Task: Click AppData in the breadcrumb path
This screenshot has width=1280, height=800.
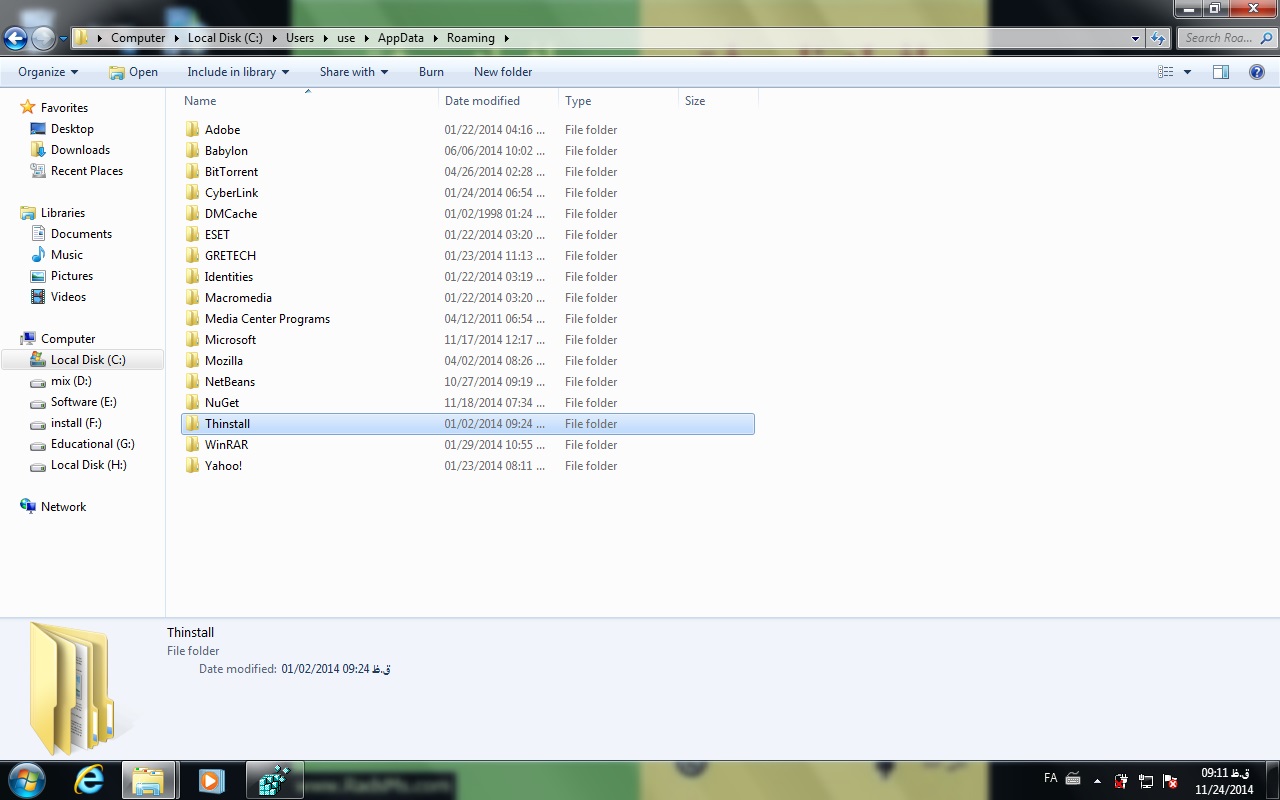Action: 400,38
